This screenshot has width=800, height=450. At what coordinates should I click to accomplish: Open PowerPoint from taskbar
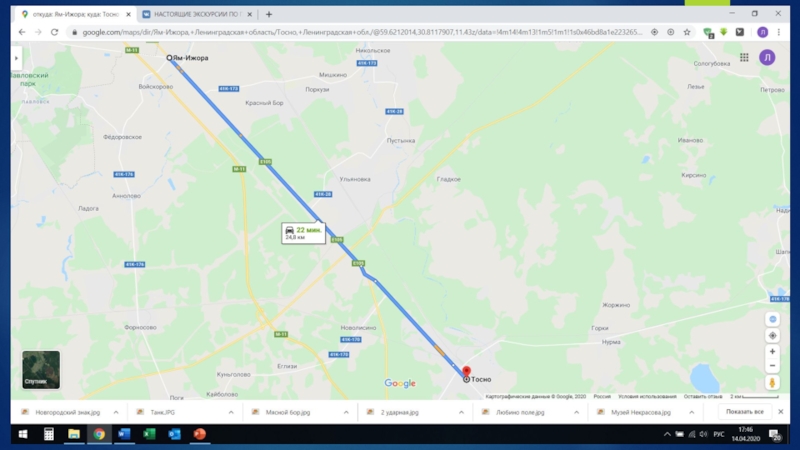(199, 434)
